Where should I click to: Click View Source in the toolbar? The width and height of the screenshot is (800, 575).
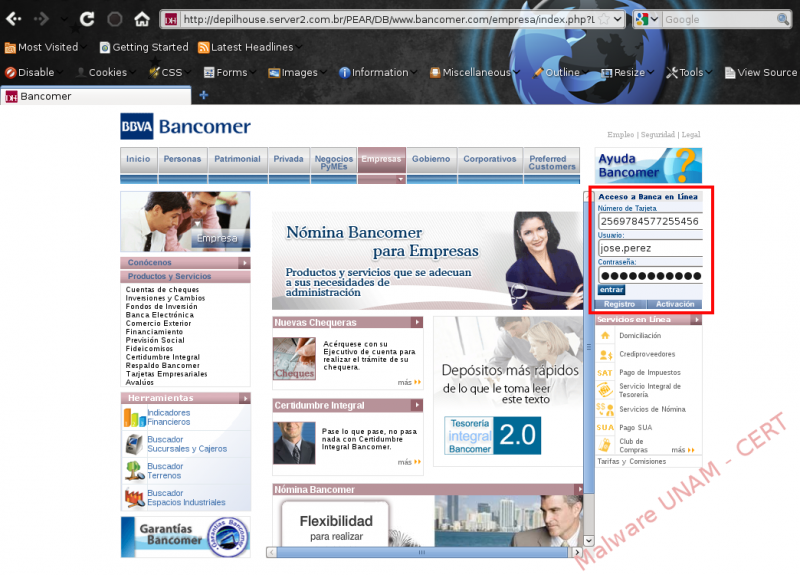761,72
